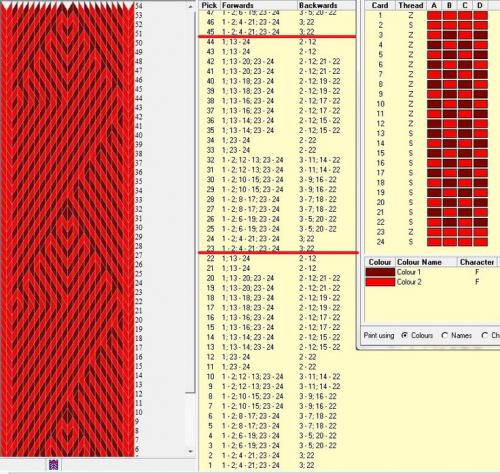
Task: Click the scroll up arrow of pattern preview
Action: click(x=191, y=6)
